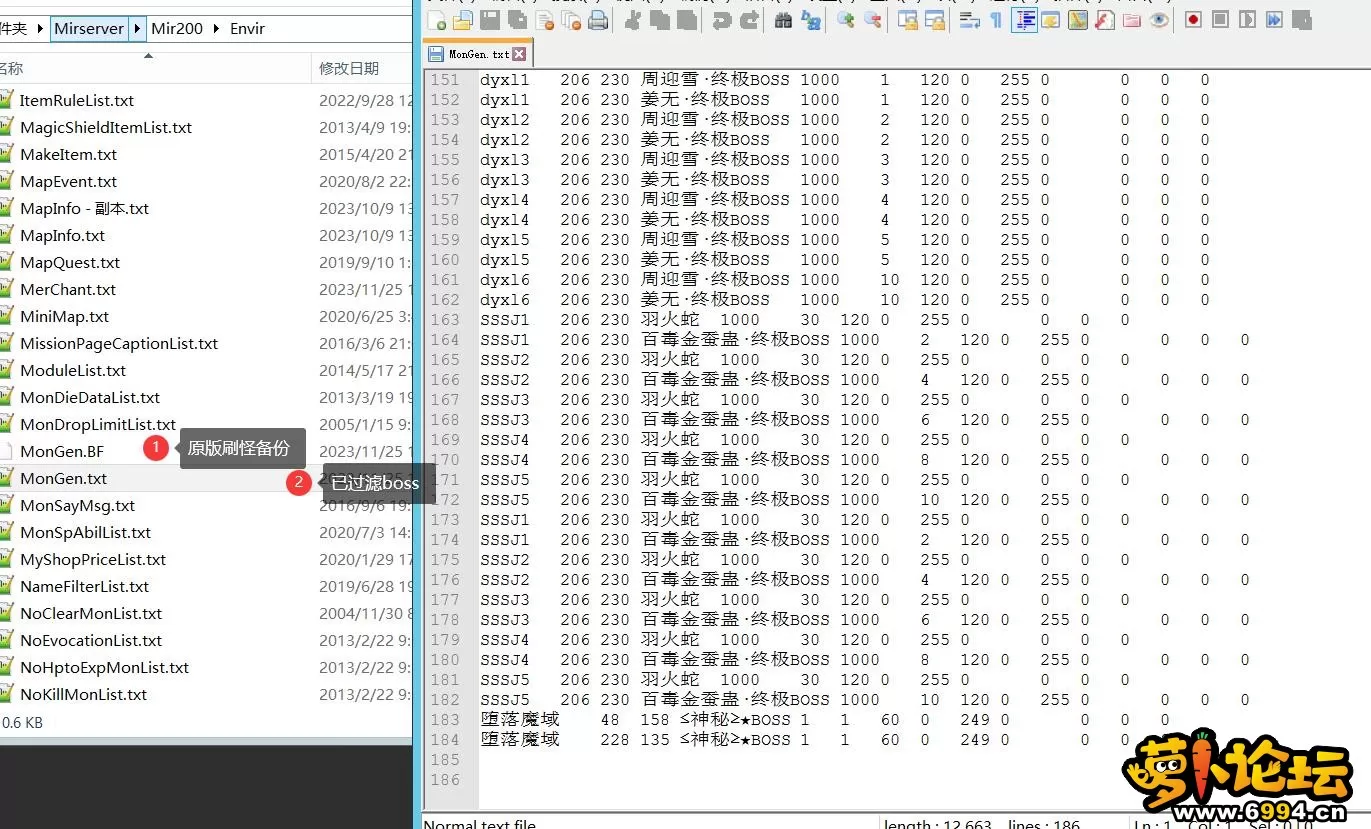
Task: Click the Save recorded macro icon
Action: 1301,19
